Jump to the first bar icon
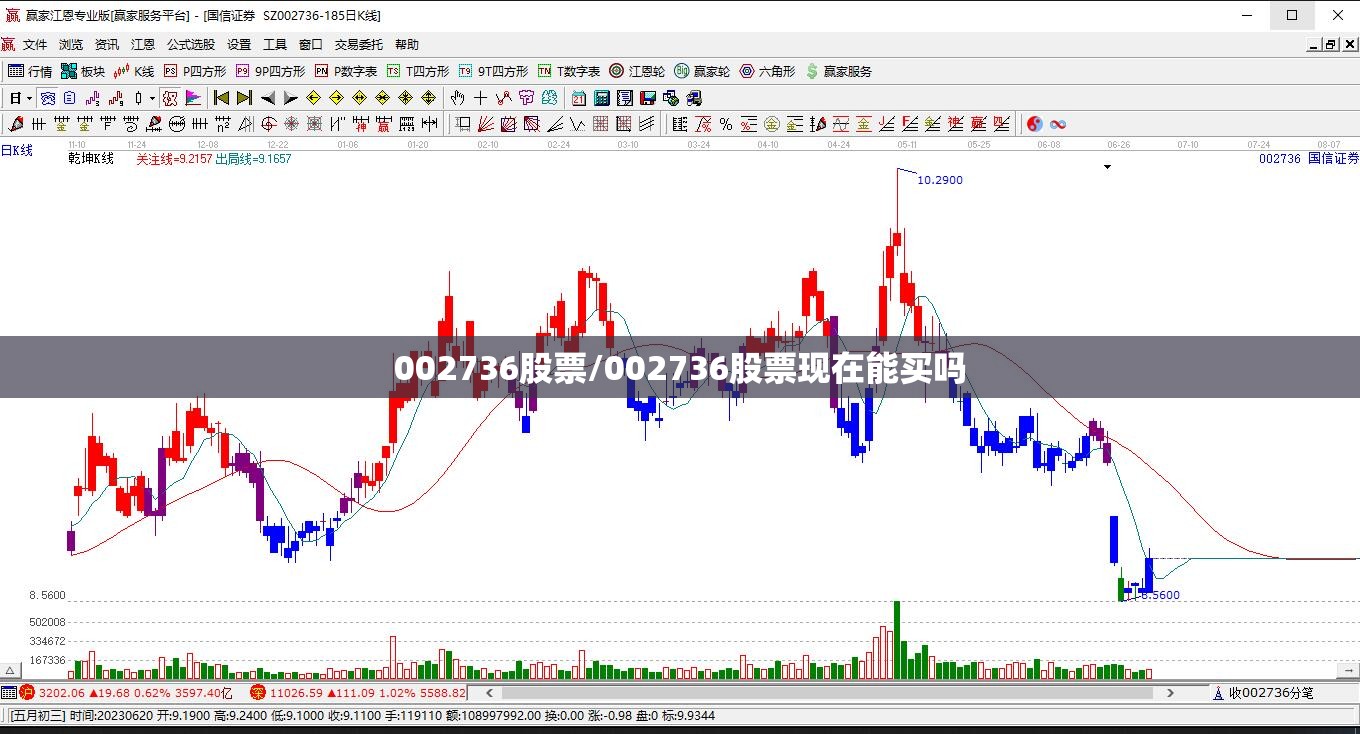1360x734 pixels. point(222,98)
